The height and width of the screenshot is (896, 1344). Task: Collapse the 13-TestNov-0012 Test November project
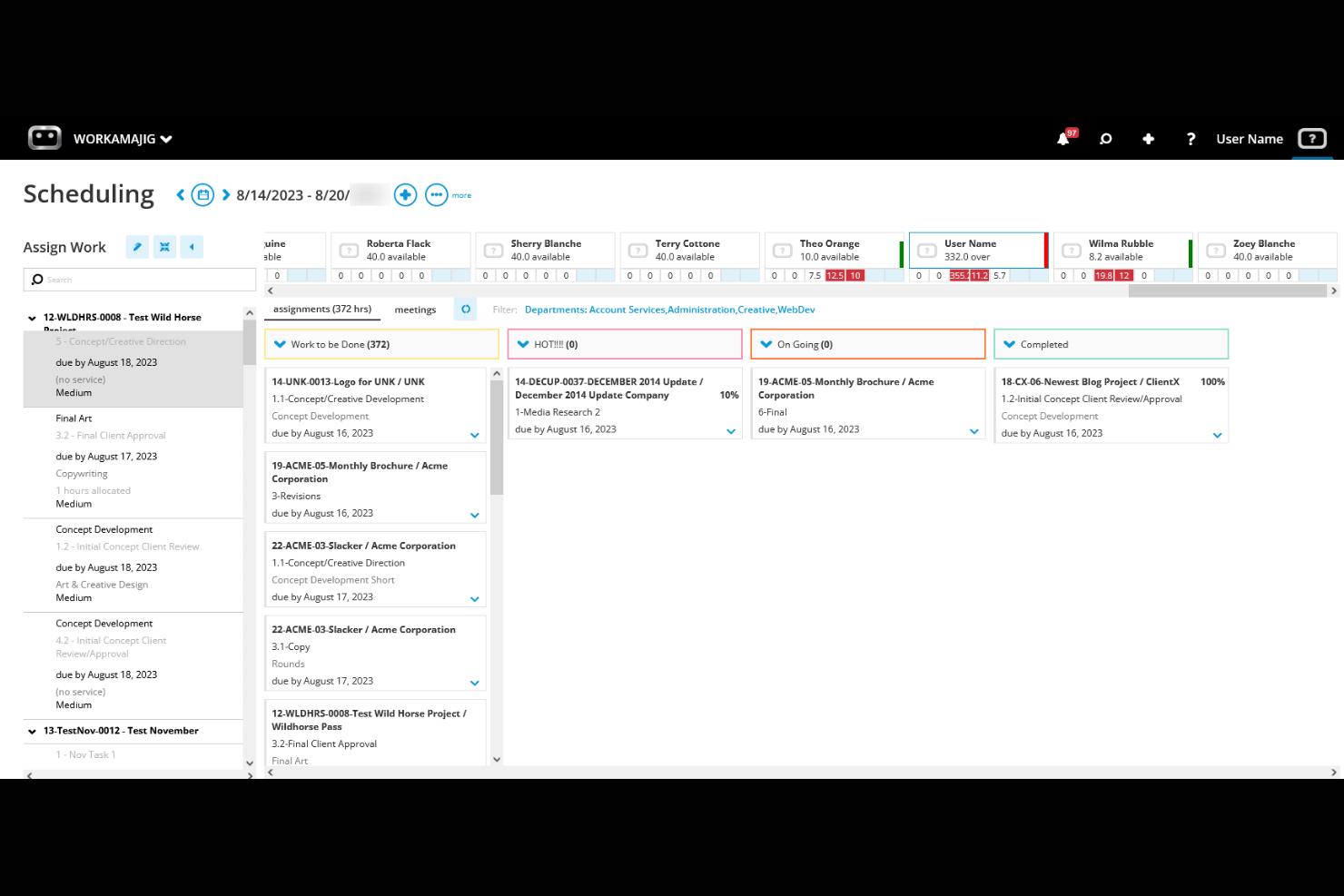click(x=32, y=731)
